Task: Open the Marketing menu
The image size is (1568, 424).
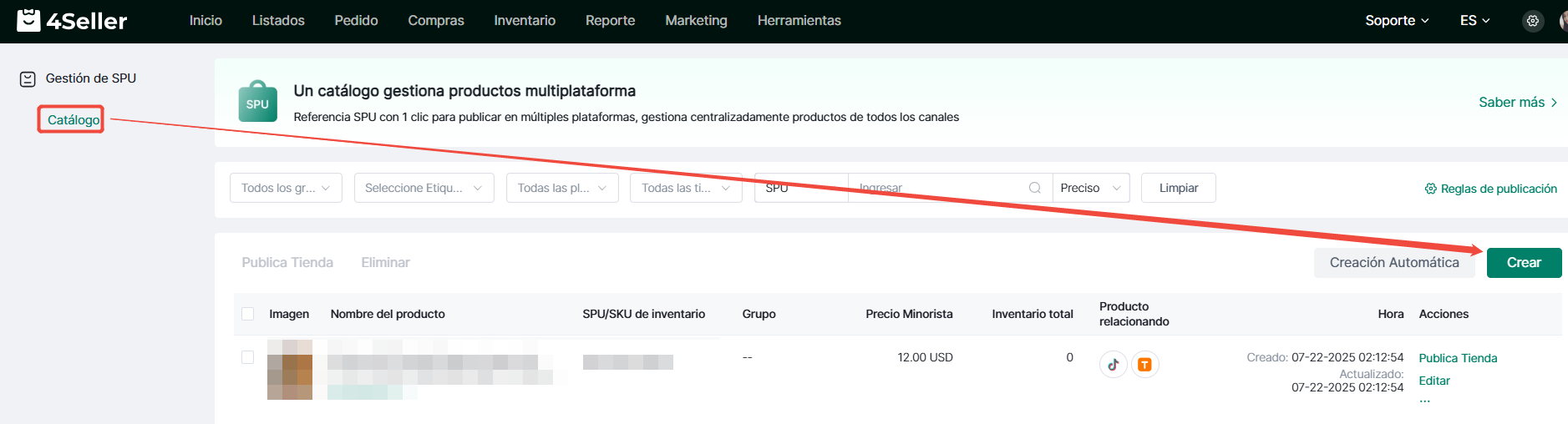Action: [696, 21]
